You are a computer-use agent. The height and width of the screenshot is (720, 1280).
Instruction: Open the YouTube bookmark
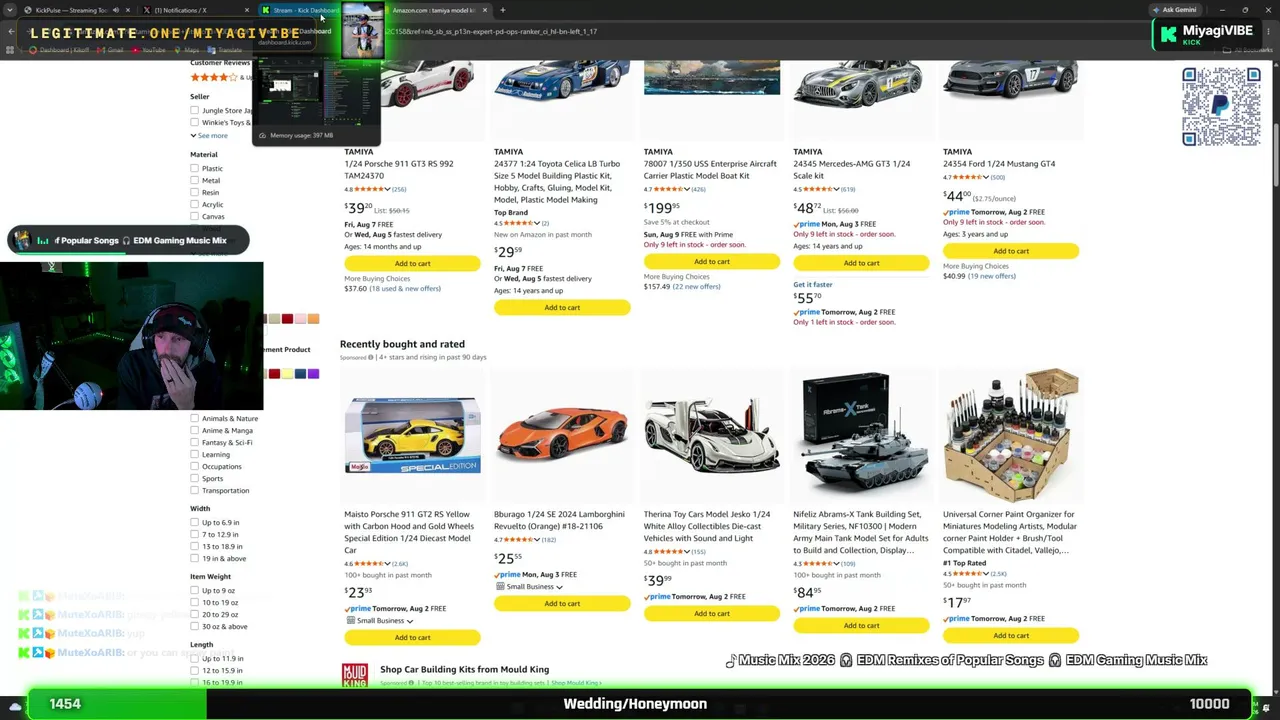150,49
